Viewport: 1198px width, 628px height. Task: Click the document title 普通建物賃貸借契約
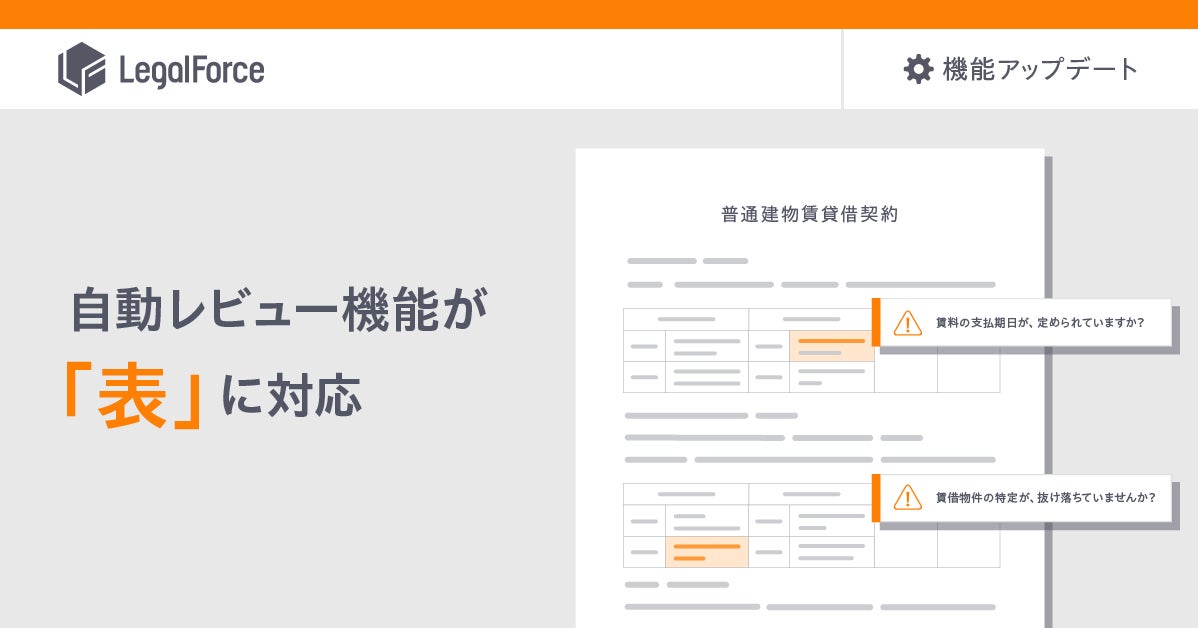(x=810, y=214)
